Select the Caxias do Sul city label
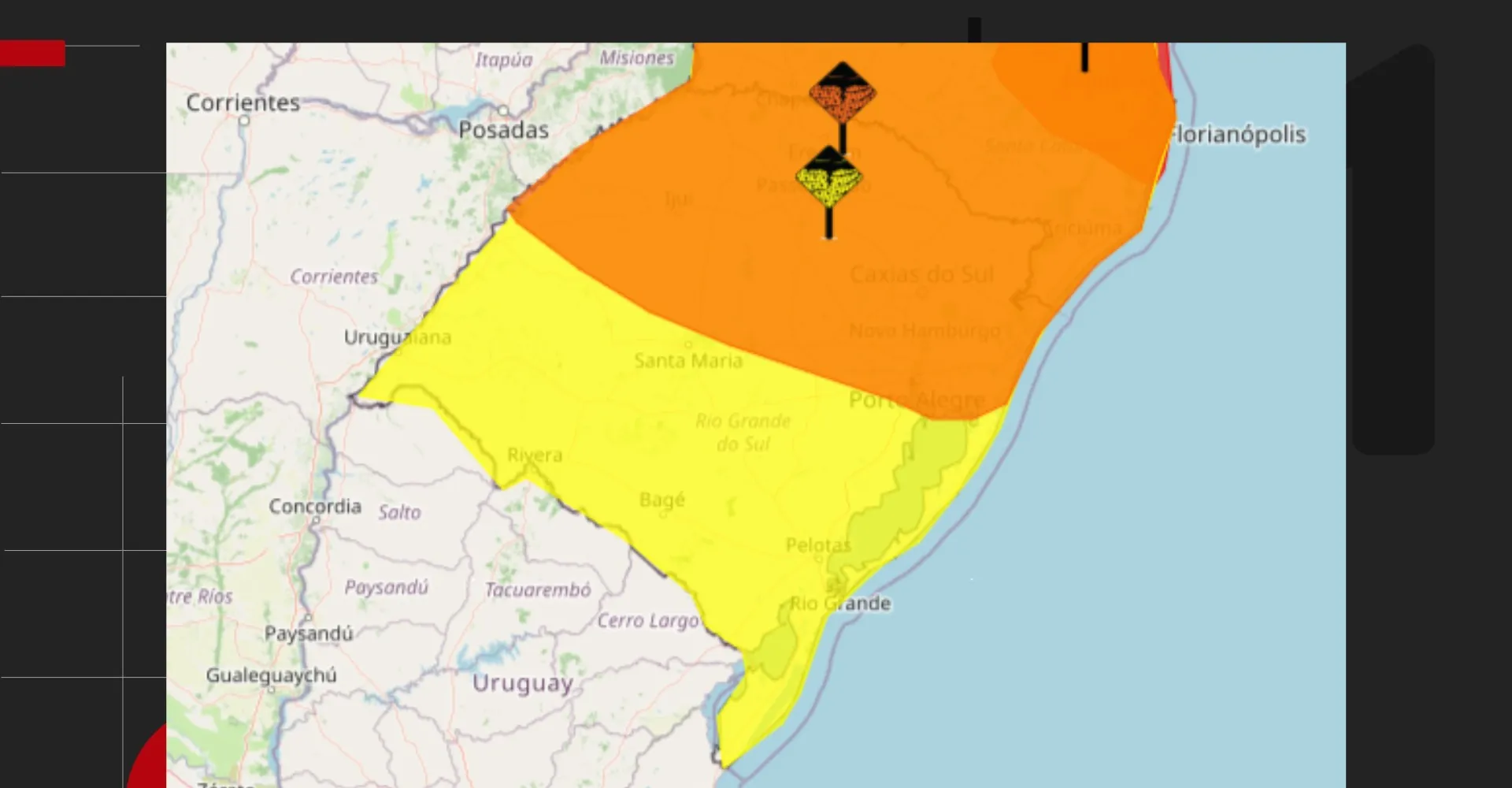Screen dimensions: 1512x788 [921, 274]
